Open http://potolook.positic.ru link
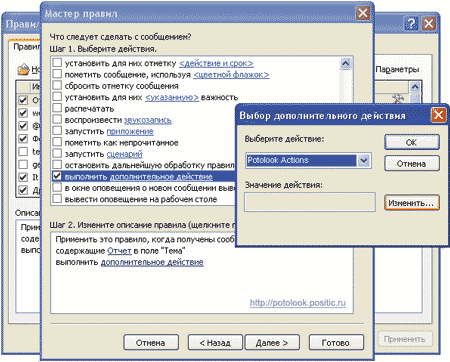 (298, 303)
